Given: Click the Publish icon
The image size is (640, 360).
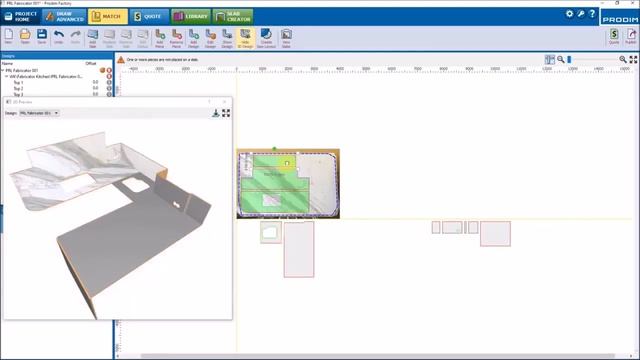Looking at the screenshot, I should coord(631,36).
